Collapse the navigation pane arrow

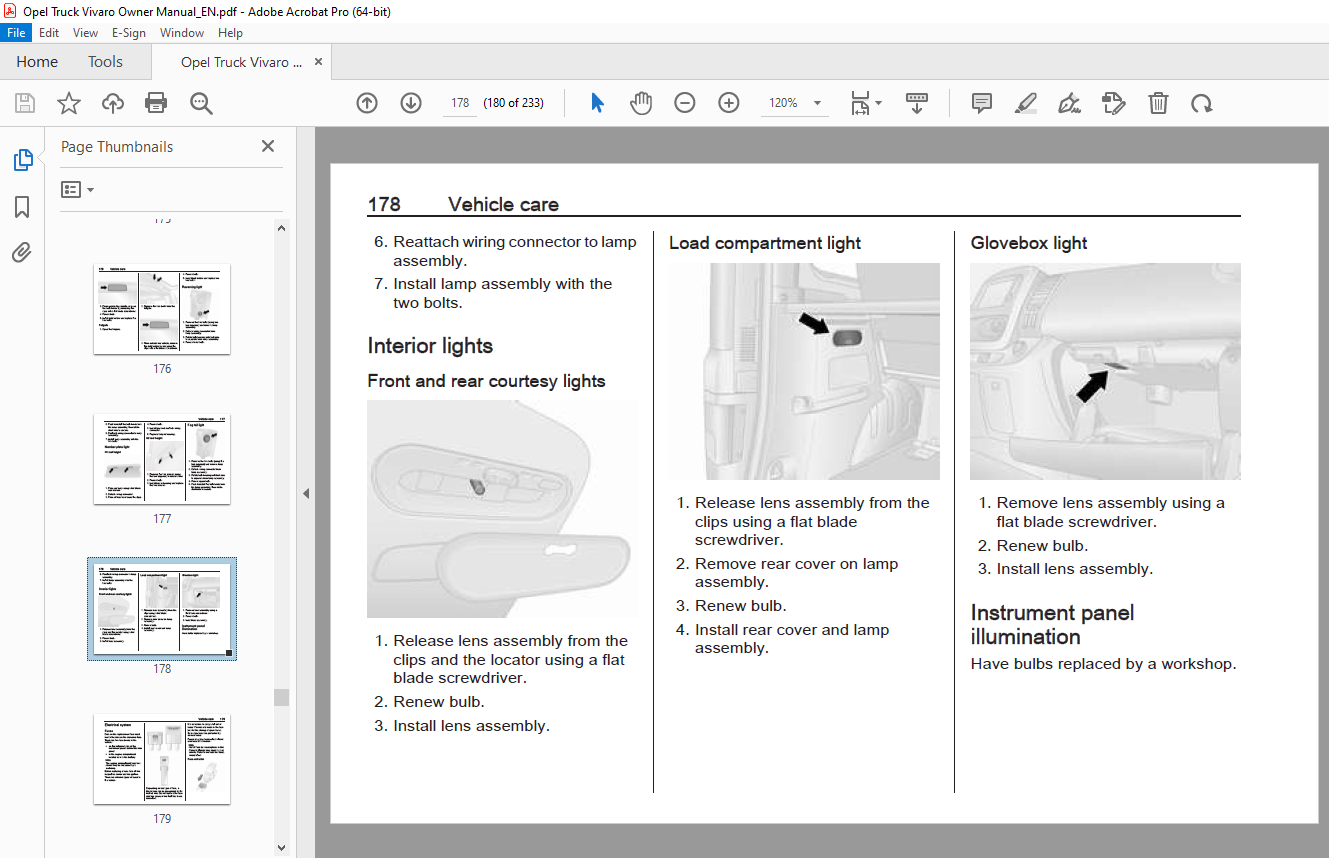click(306, 493)
